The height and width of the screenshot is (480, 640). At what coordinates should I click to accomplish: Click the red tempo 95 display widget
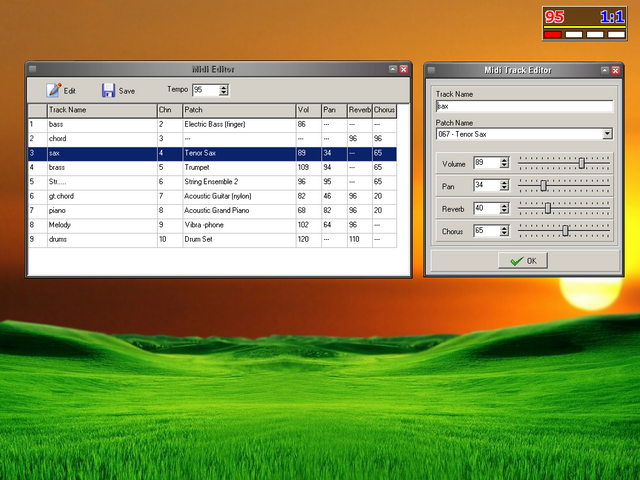(554, 17)
